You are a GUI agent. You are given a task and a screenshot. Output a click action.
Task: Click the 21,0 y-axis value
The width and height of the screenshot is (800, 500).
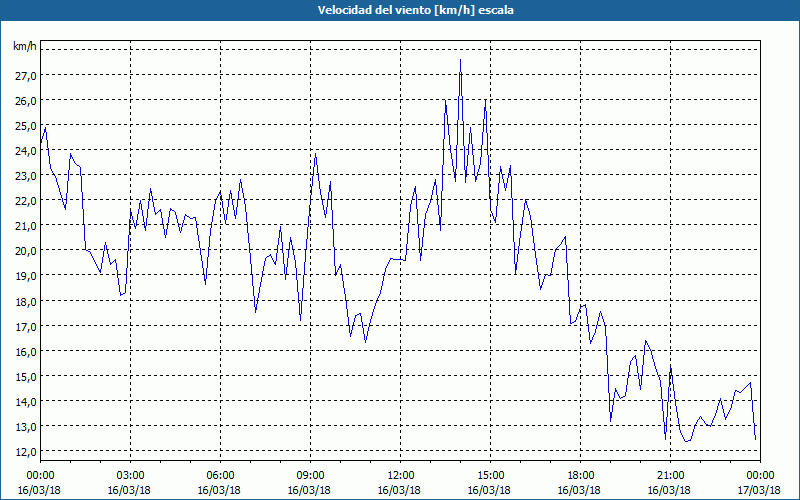(x=26, y=226)
